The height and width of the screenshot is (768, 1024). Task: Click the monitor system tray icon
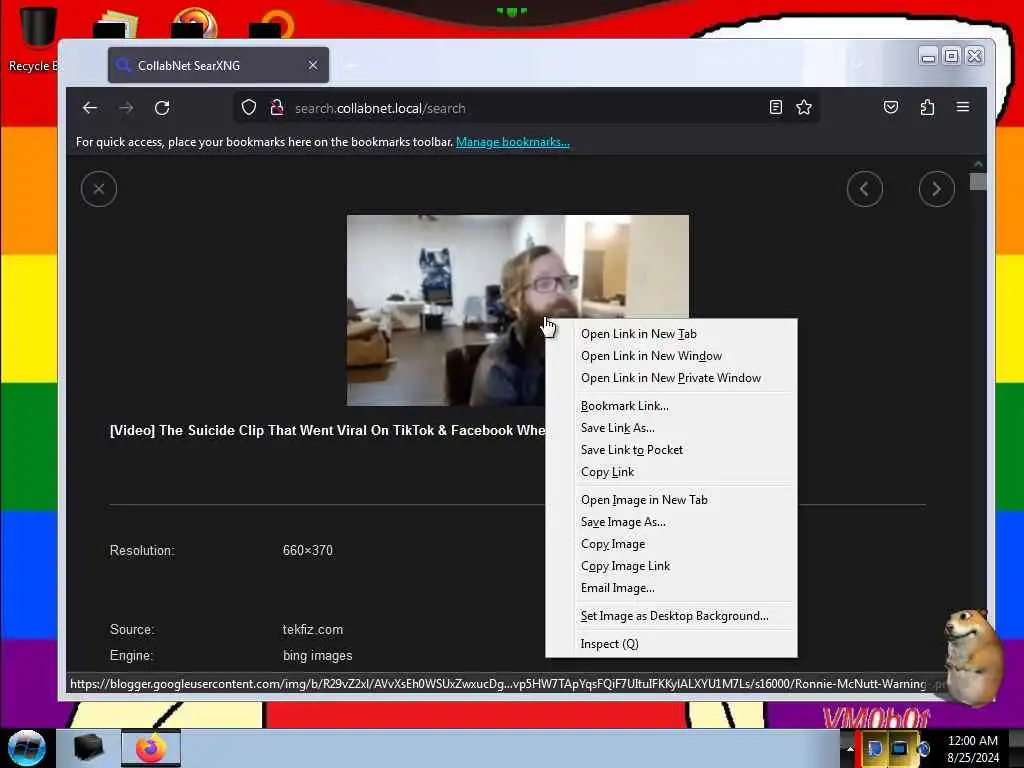[x=900, y=748]
